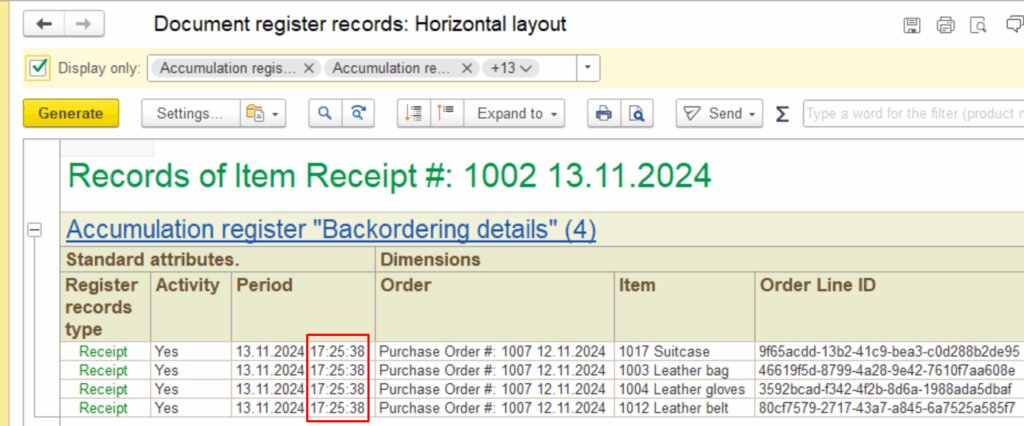Click the forward navigation arrow
The image size is (1024, 426).
(x=84, y=24)
